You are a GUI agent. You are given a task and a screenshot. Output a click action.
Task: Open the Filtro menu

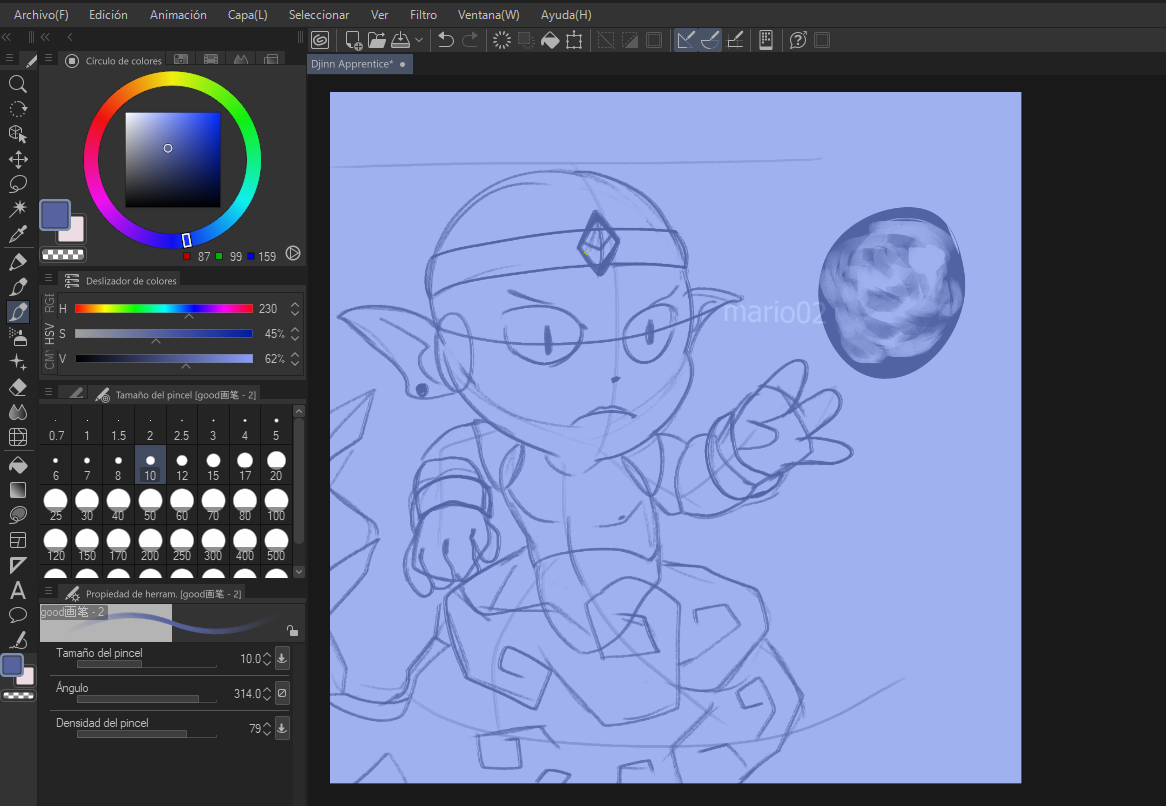(423, 15)
